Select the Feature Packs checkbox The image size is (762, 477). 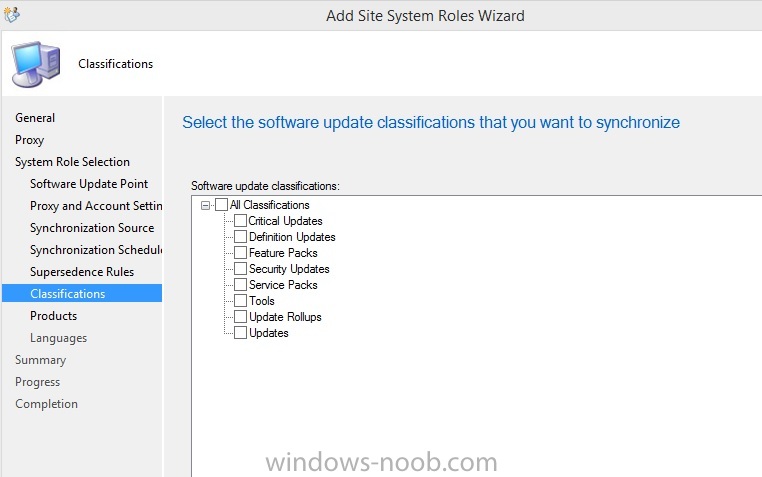[x=240, y=253]
